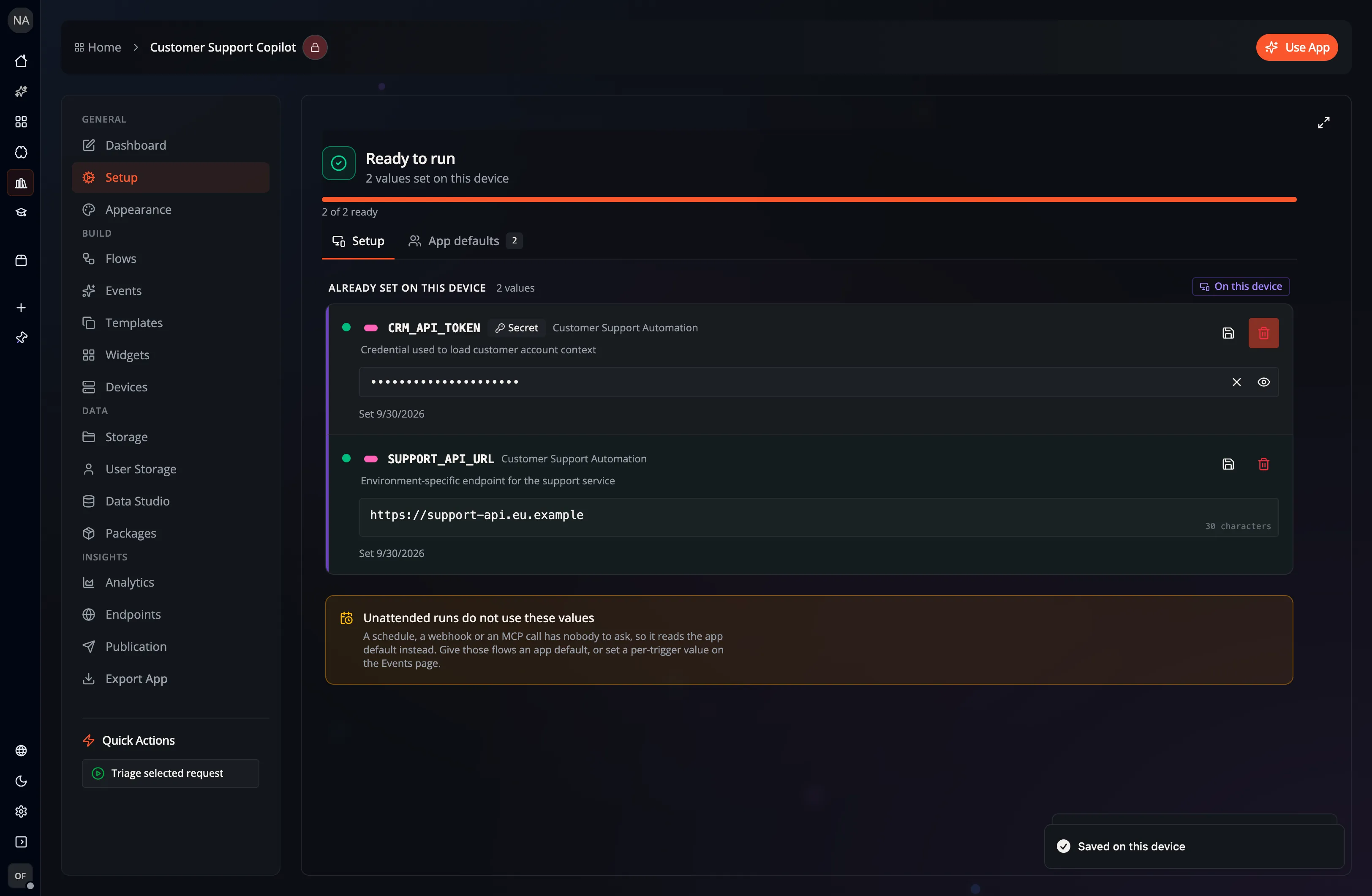Open the grid apps icon in the left rail
This screenshot has width=1372, height=896.
coord(21,122)
